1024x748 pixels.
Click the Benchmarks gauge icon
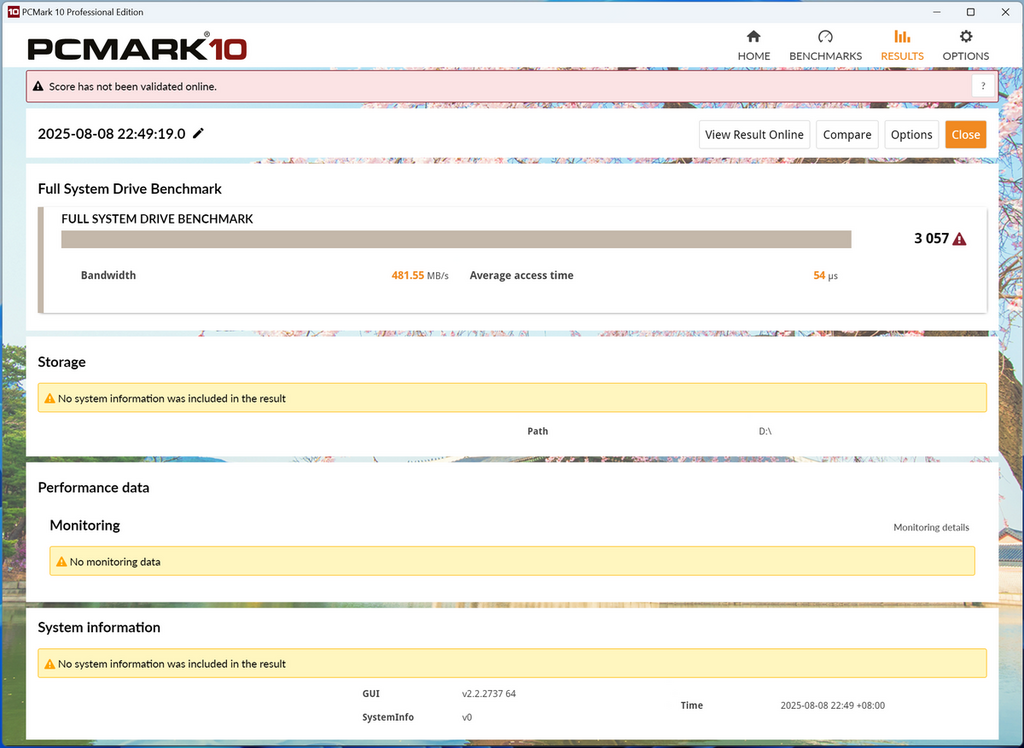[825, 36]
